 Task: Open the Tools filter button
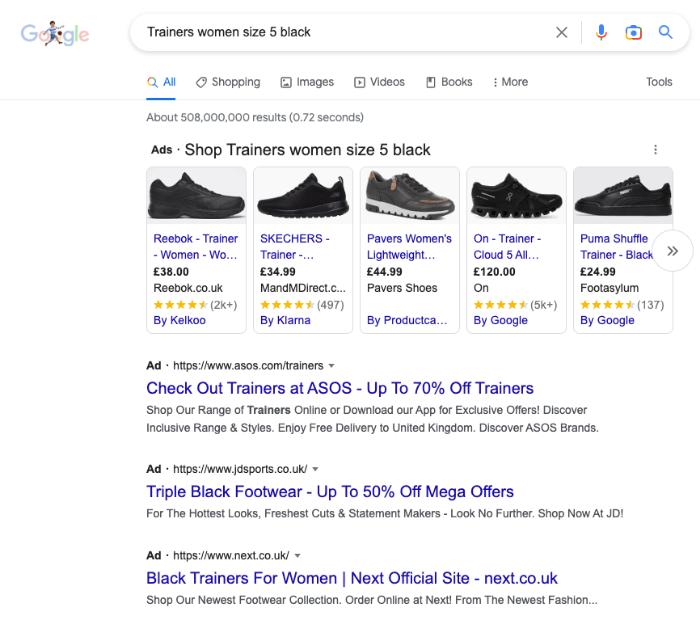click(659, 82)
